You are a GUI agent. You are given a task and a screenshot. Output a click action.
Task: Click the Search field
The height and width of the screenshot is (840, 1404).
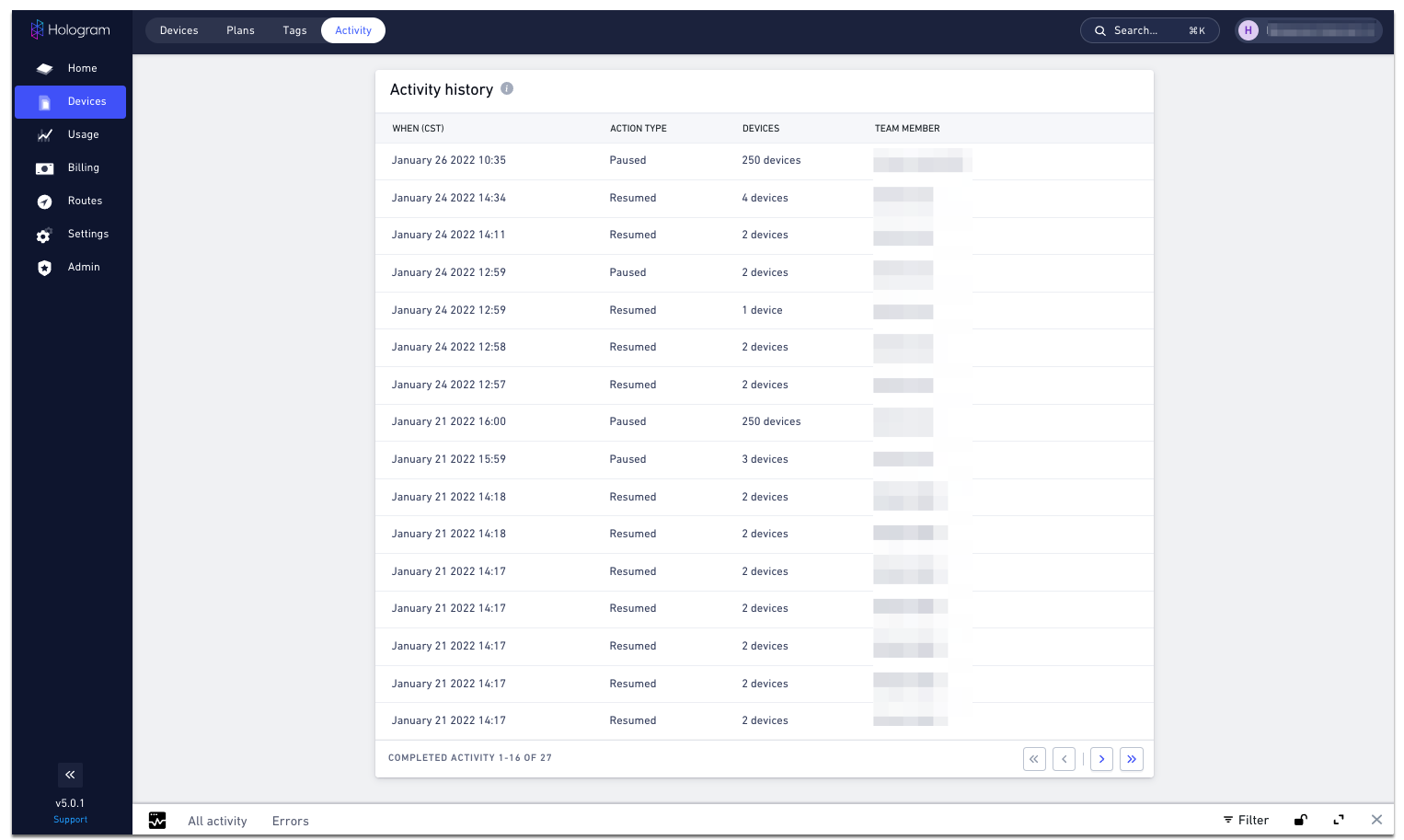click(1149, 30)
